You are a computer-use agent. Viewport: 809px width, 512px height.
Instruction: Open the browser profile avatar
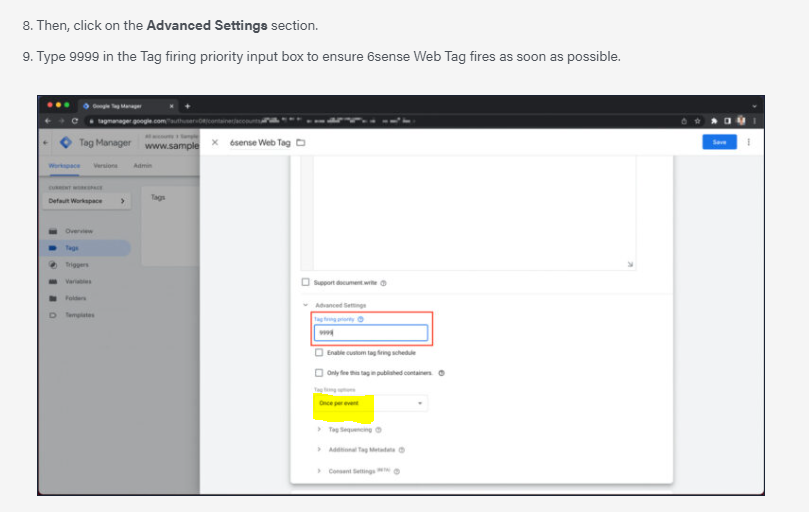[741, 120]
